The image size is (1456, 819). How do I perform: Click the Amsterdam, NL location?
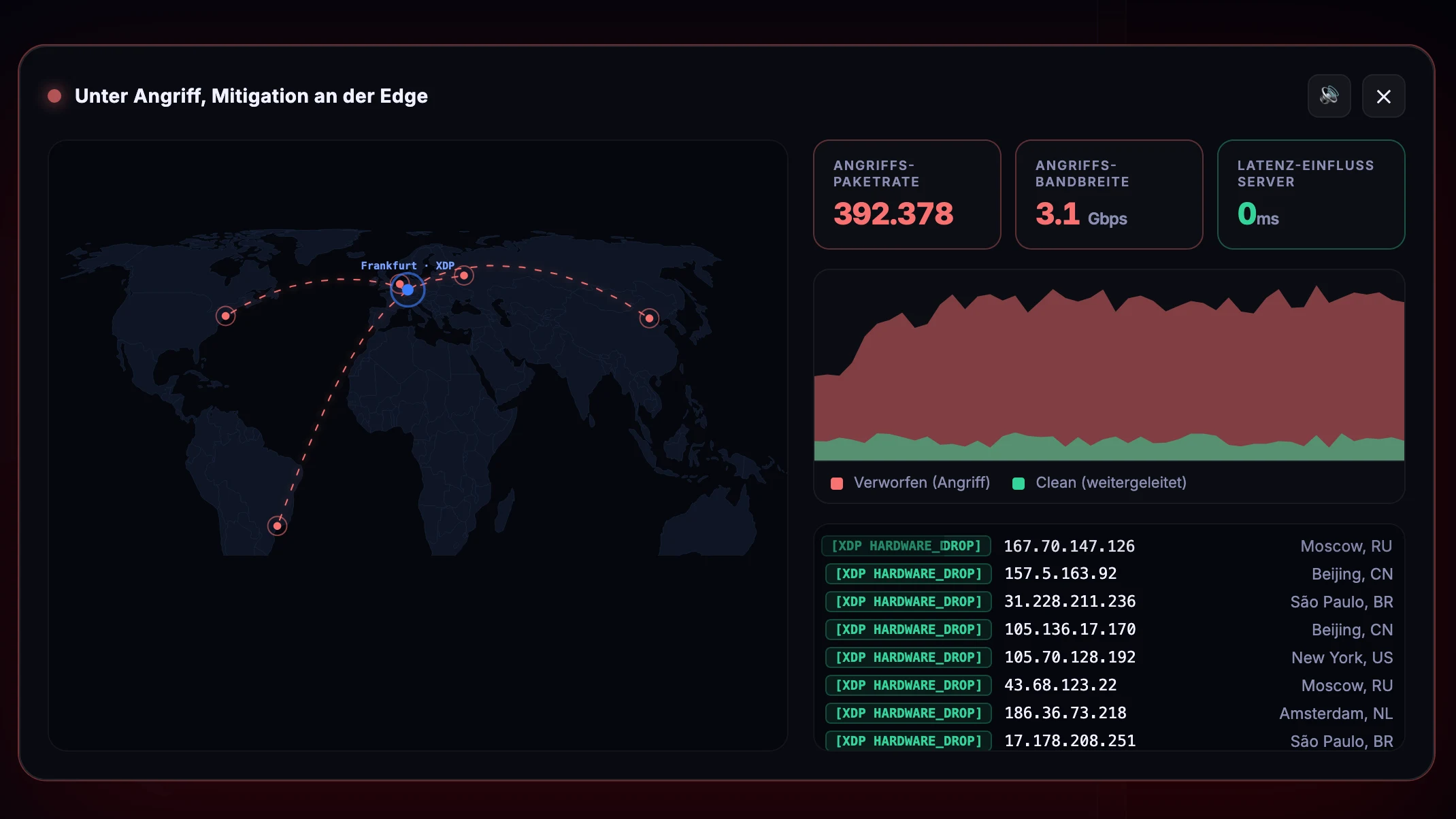[1336, 714]
